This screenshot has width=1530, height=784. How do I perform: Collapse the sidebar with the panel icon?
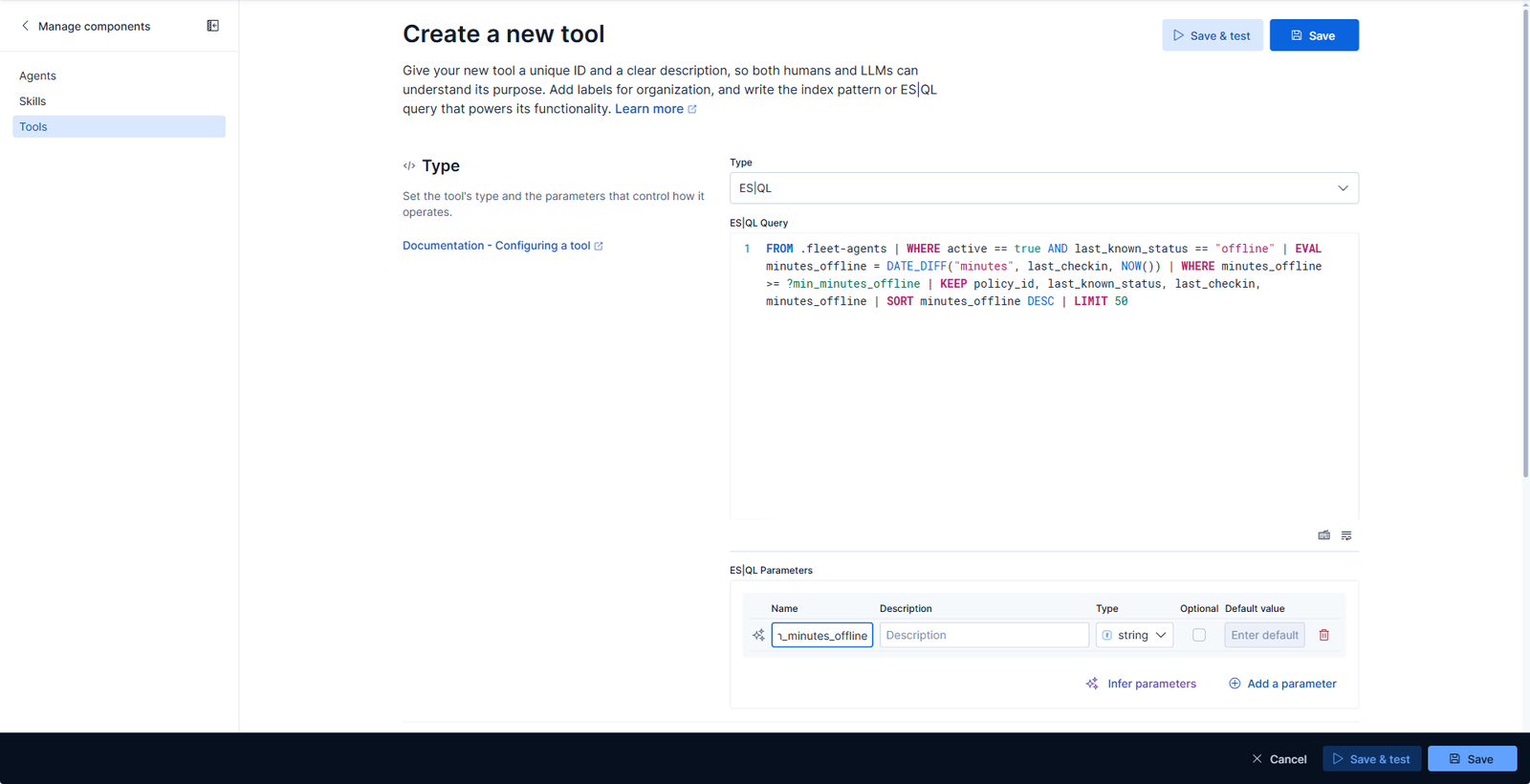click(213, 26)
